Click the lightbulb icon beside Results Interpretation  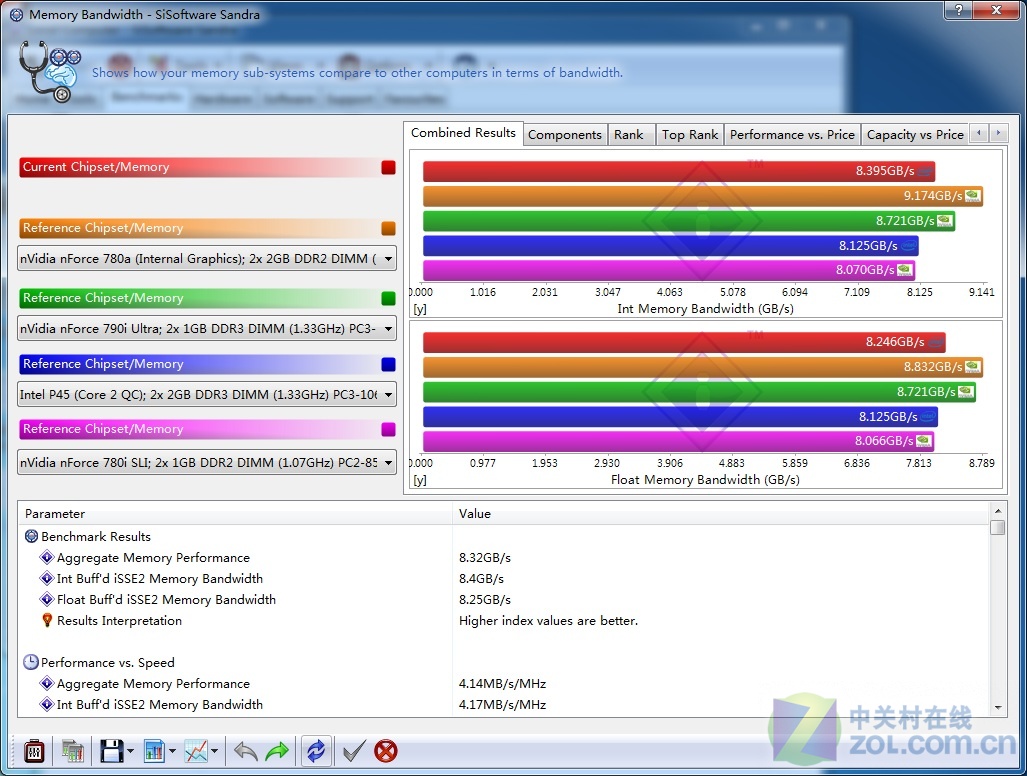coord(47,620)
